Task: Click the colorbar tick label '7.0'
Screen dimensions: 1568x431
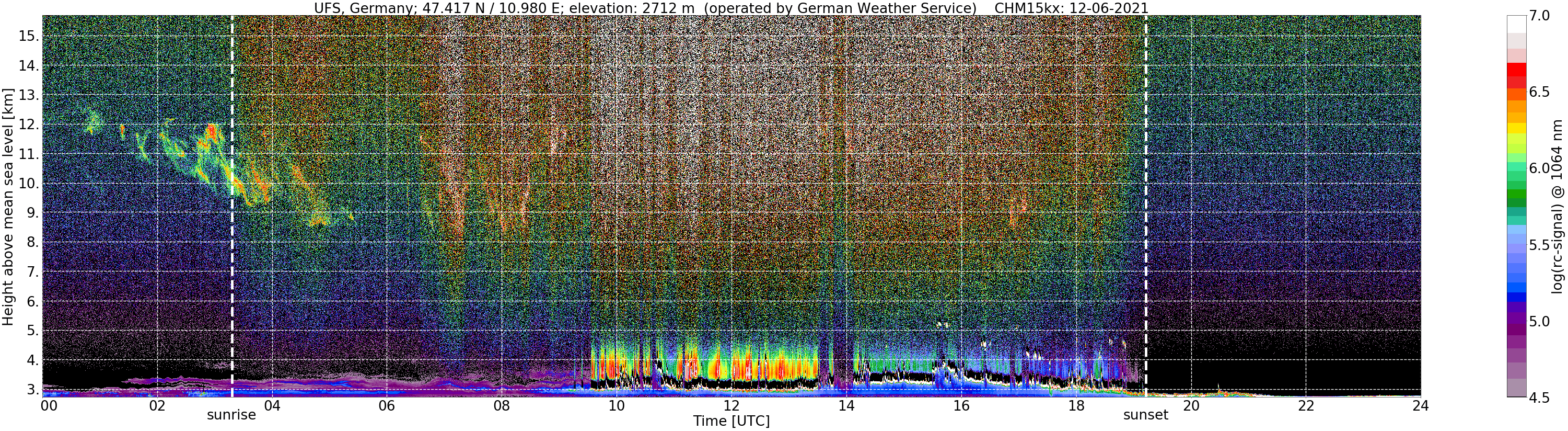Action: [1538, 16]
